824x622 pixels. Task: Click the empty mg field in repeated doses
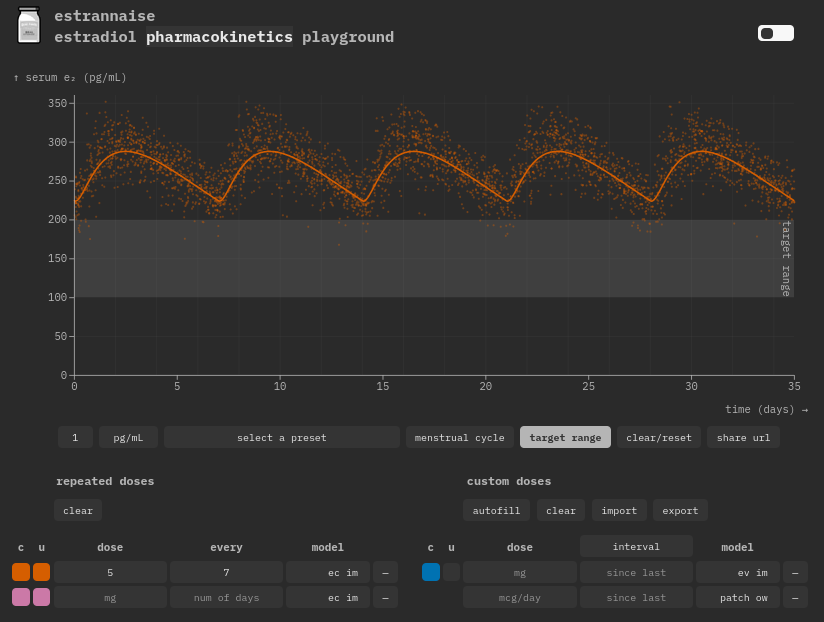[110, 597]
